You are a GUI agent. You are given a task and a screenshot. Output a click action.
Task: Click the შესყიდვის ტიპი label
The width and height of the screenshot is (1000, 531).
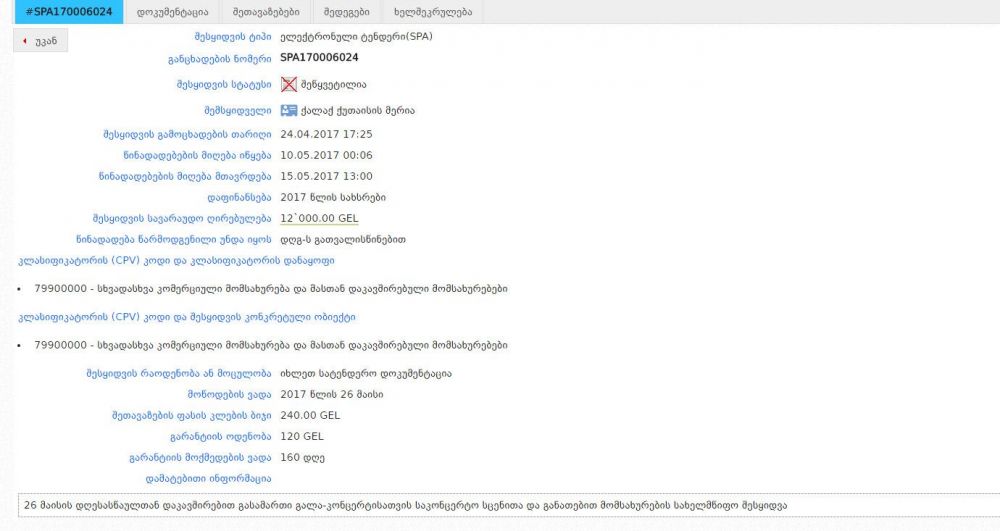tap(232, 37)
